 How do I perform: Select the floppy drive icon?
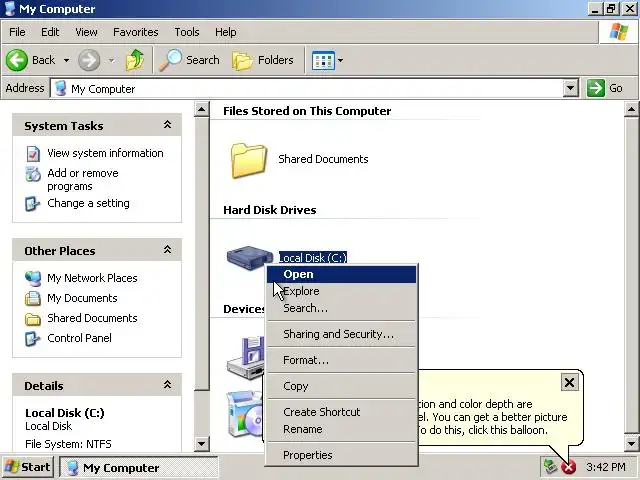point(246,358)
